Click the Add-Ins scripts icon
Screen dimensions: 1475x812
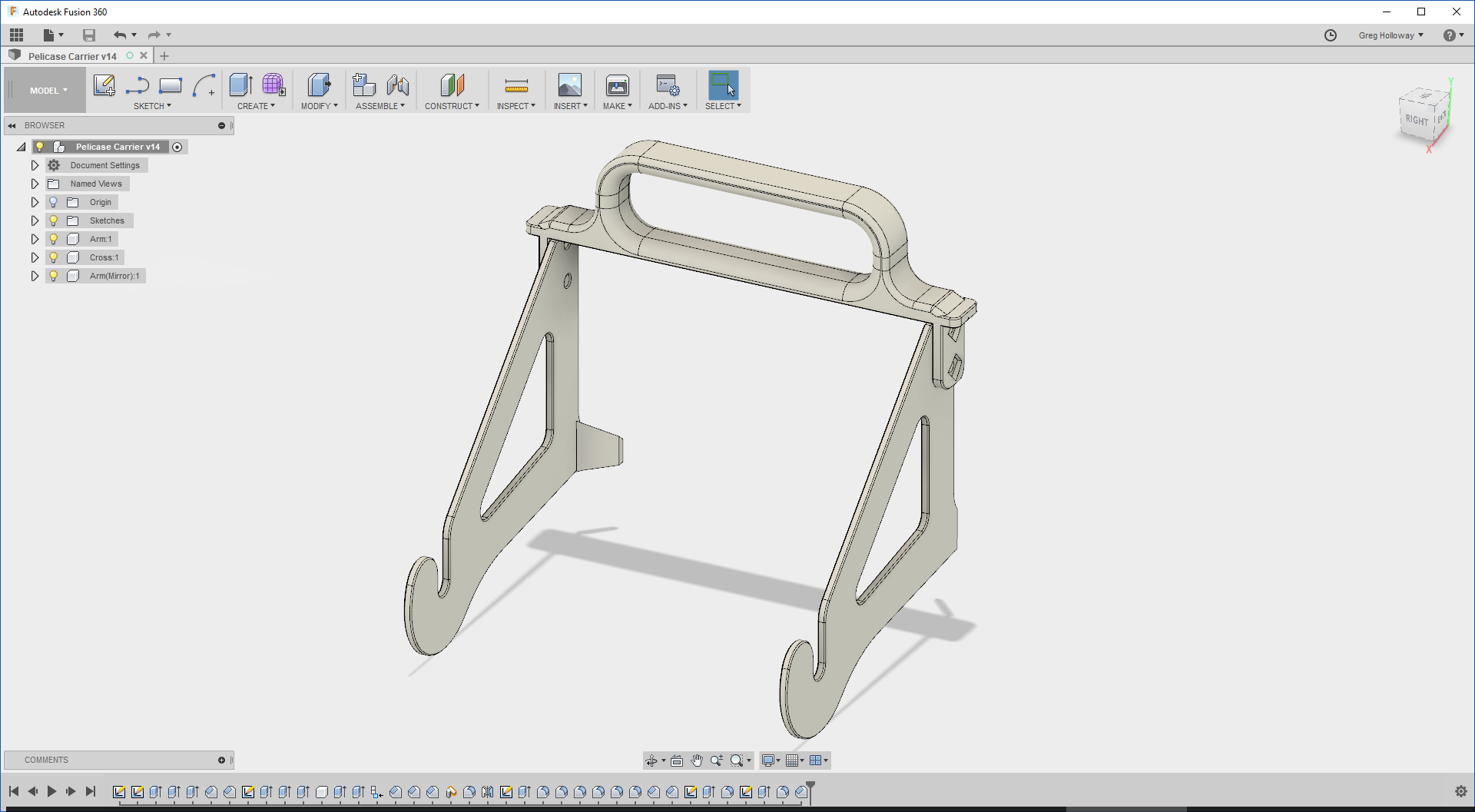(668, 85)
